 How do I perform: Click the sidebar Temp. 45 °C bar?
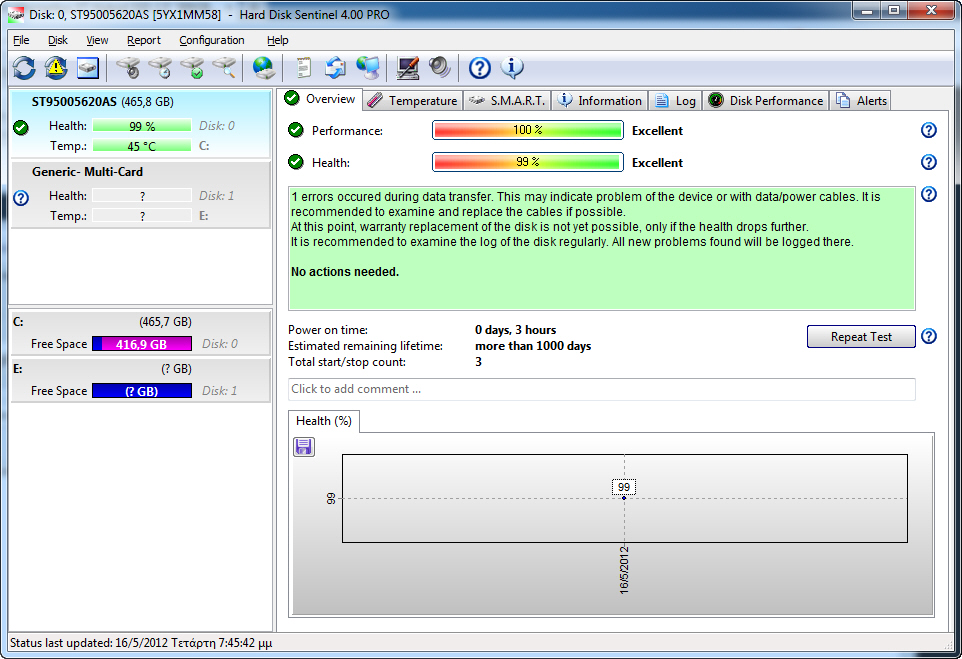(x=142, y=146)
